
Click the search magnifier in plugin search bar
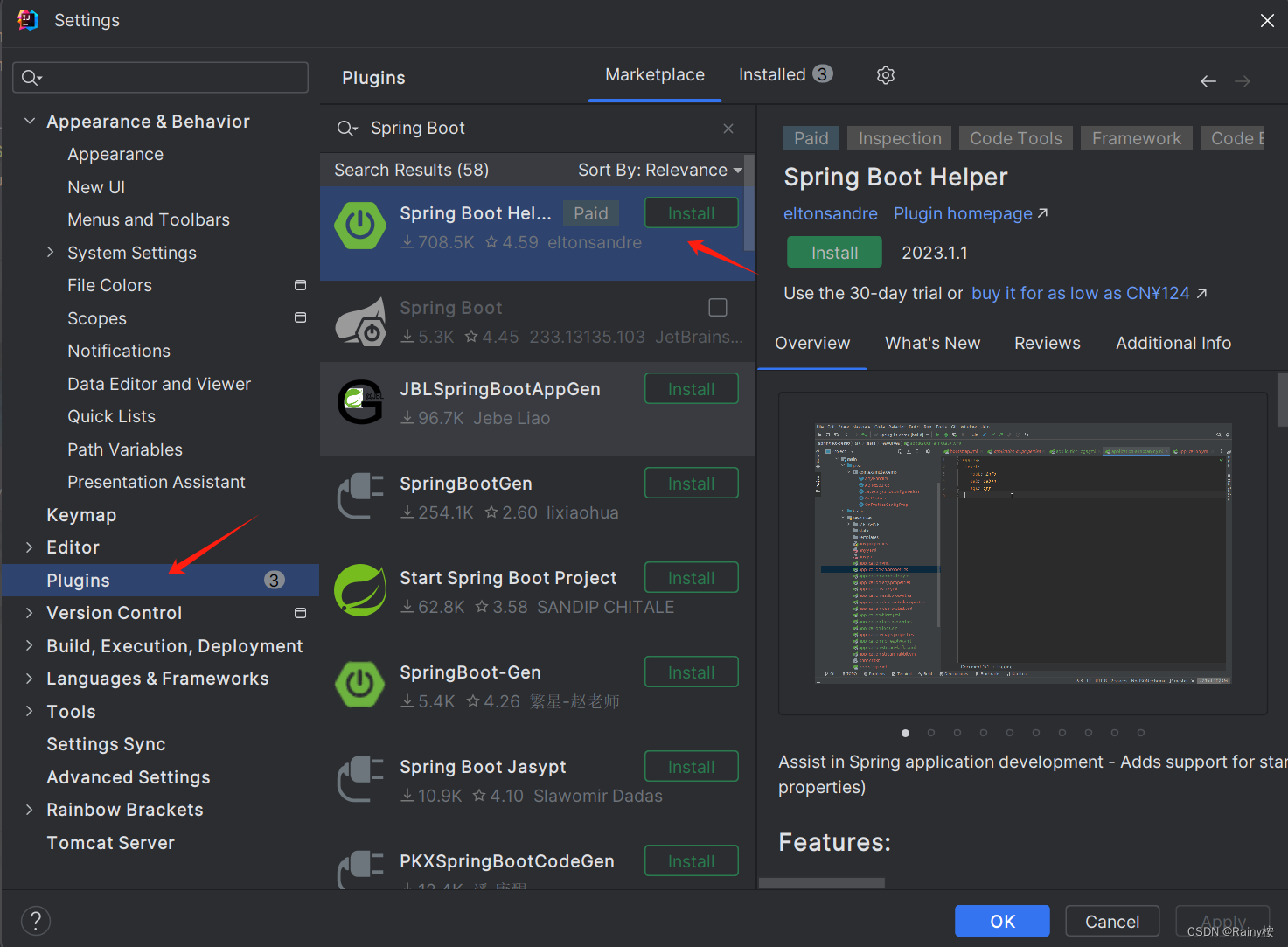tap(346, 128)
